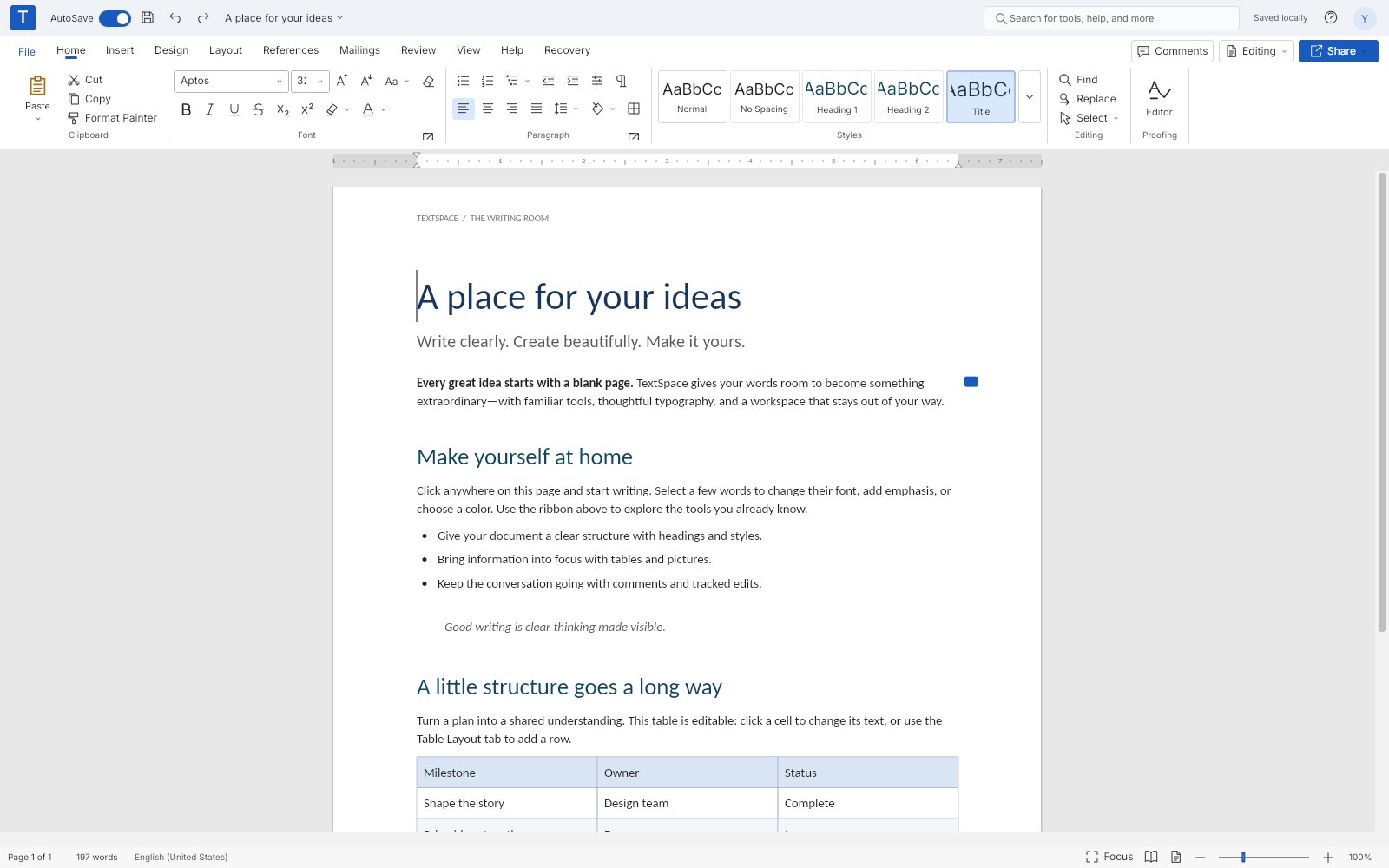Open the Comments pane button
The height and width of the screenshot is (868, 1389).
pyautogui.click(x=1172, y=51)
